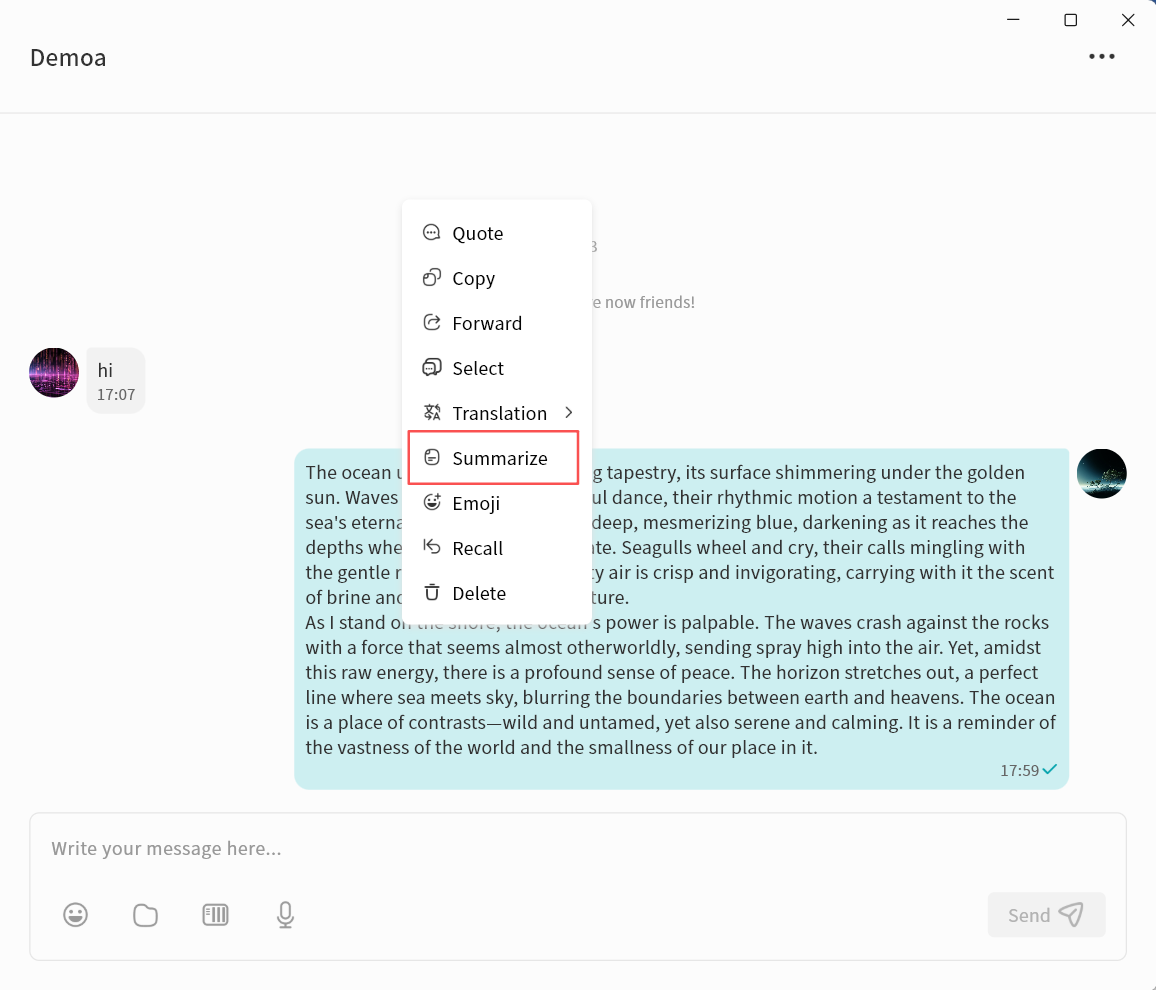Click the Recall arrow icon

tap(432, 547)
